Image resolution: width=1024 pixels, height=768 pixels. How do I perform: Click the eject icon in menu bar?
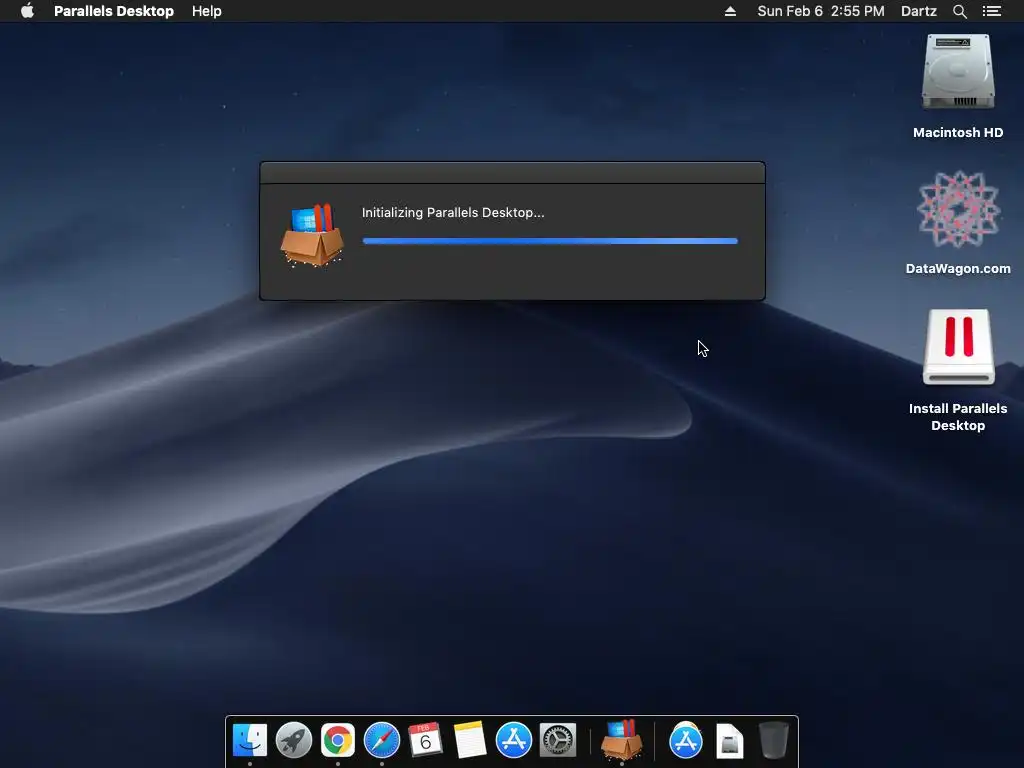730,11
